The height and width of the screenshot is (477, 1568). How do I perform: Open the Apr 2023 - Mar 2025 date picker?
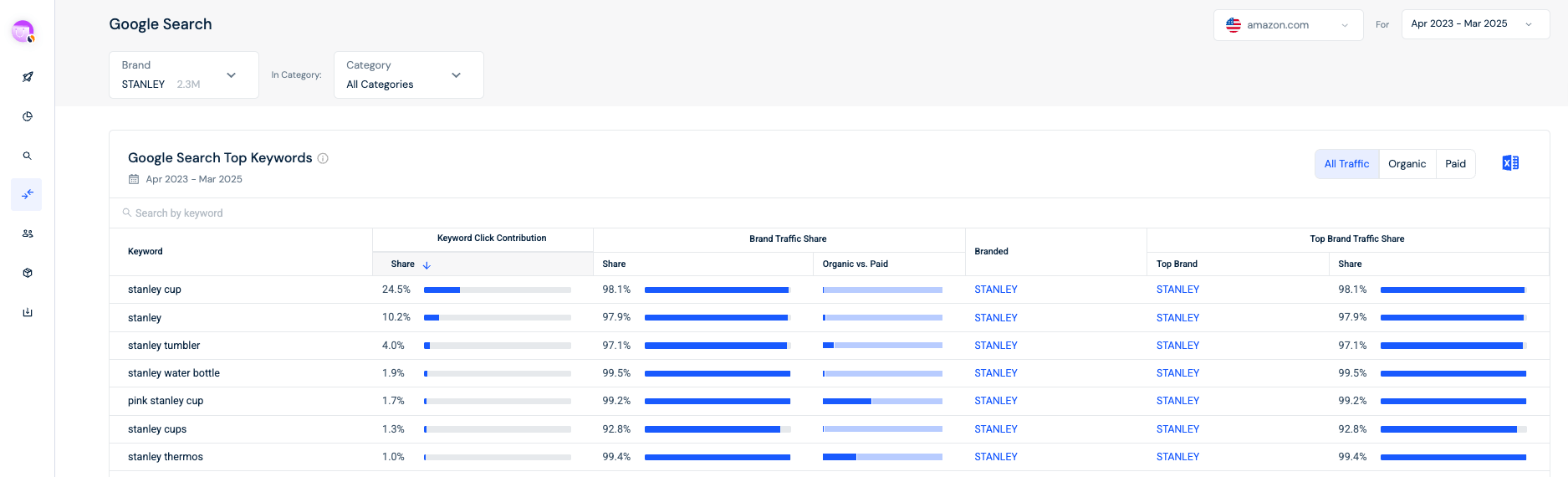1474,24
